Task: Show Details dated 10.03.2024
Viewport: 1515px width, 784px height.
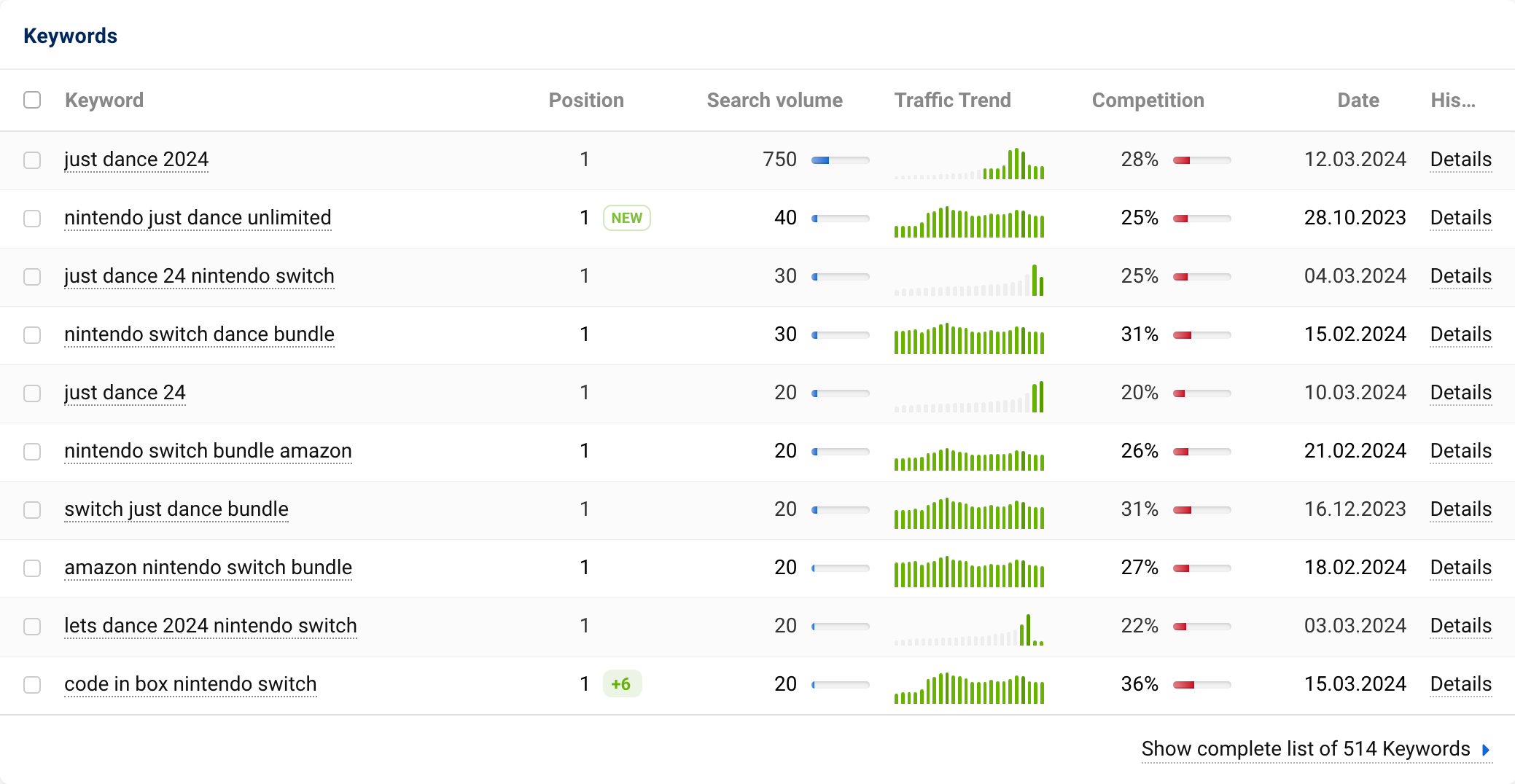Action: 1461,393
